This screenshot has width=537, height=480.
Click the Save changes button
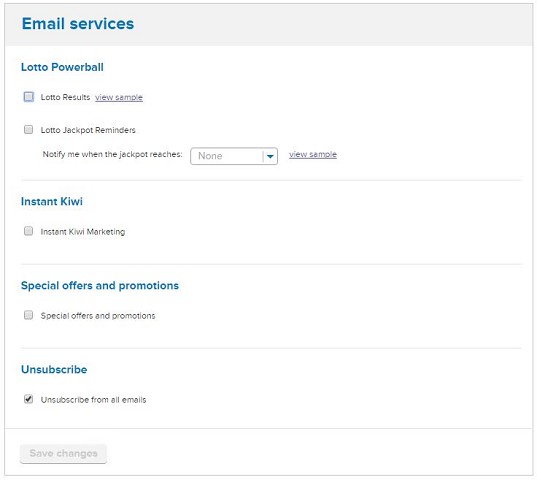coord(63,453)
